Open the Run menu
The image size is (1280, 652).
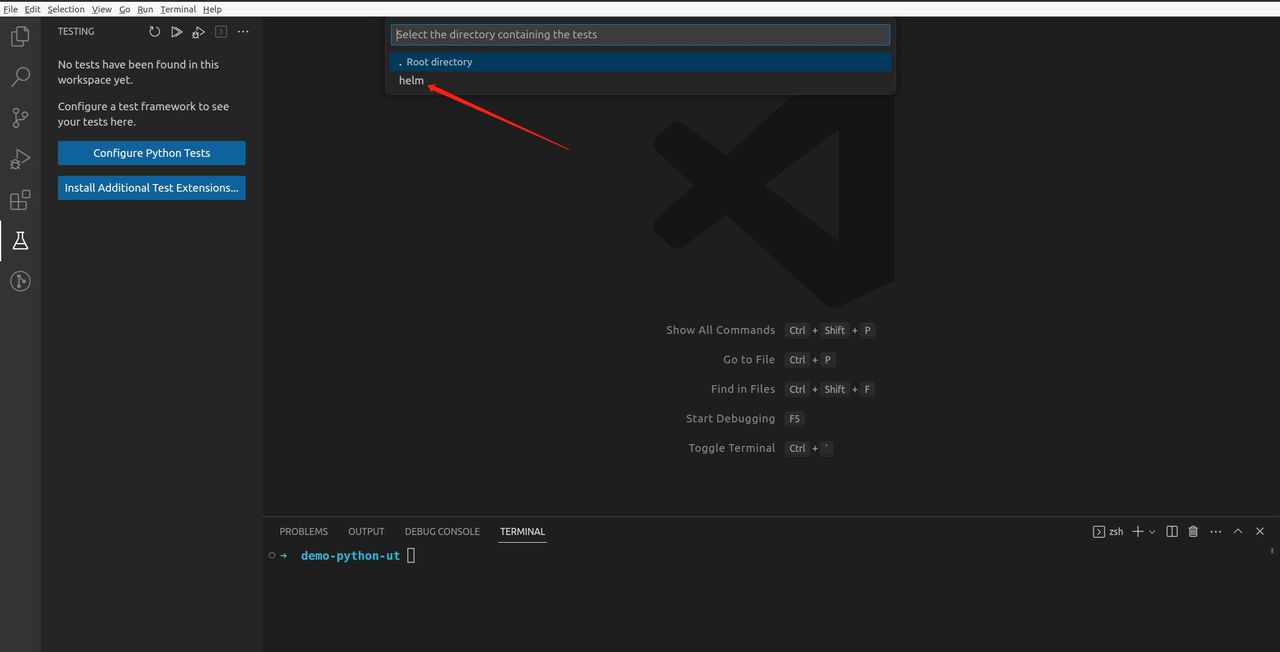point(145,9)
